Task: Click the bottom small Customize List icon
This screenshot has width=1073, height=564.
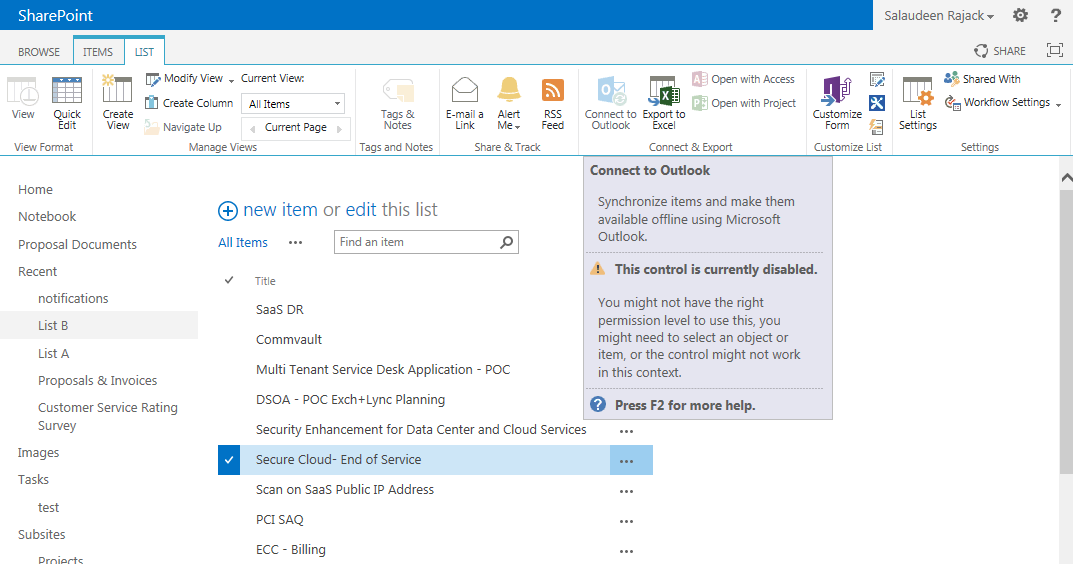Action: [x=877, y=127]
